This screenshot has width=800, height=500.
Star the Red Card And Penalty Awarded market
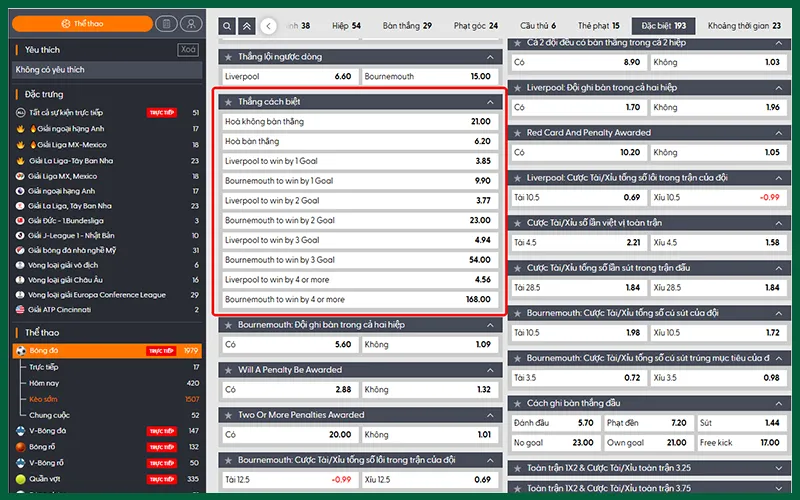(x=518, y=133)
